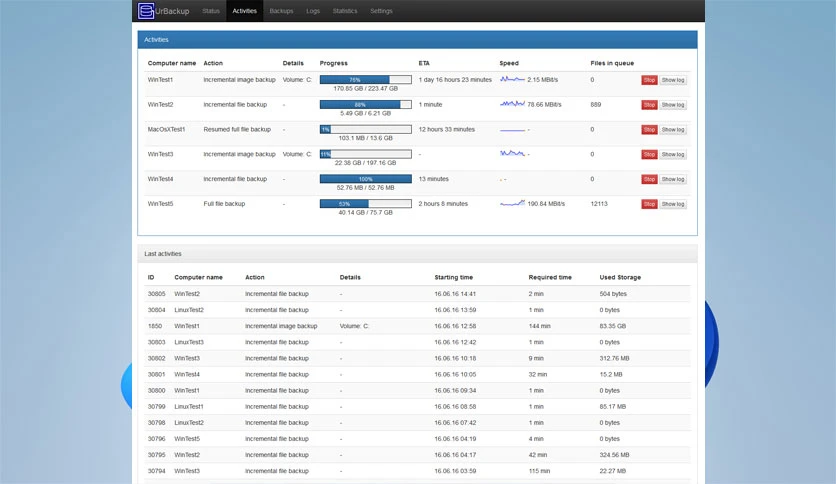This screenshot has height=484, width=836.
Task: Click the Required time column header
Action: point(550,277)
